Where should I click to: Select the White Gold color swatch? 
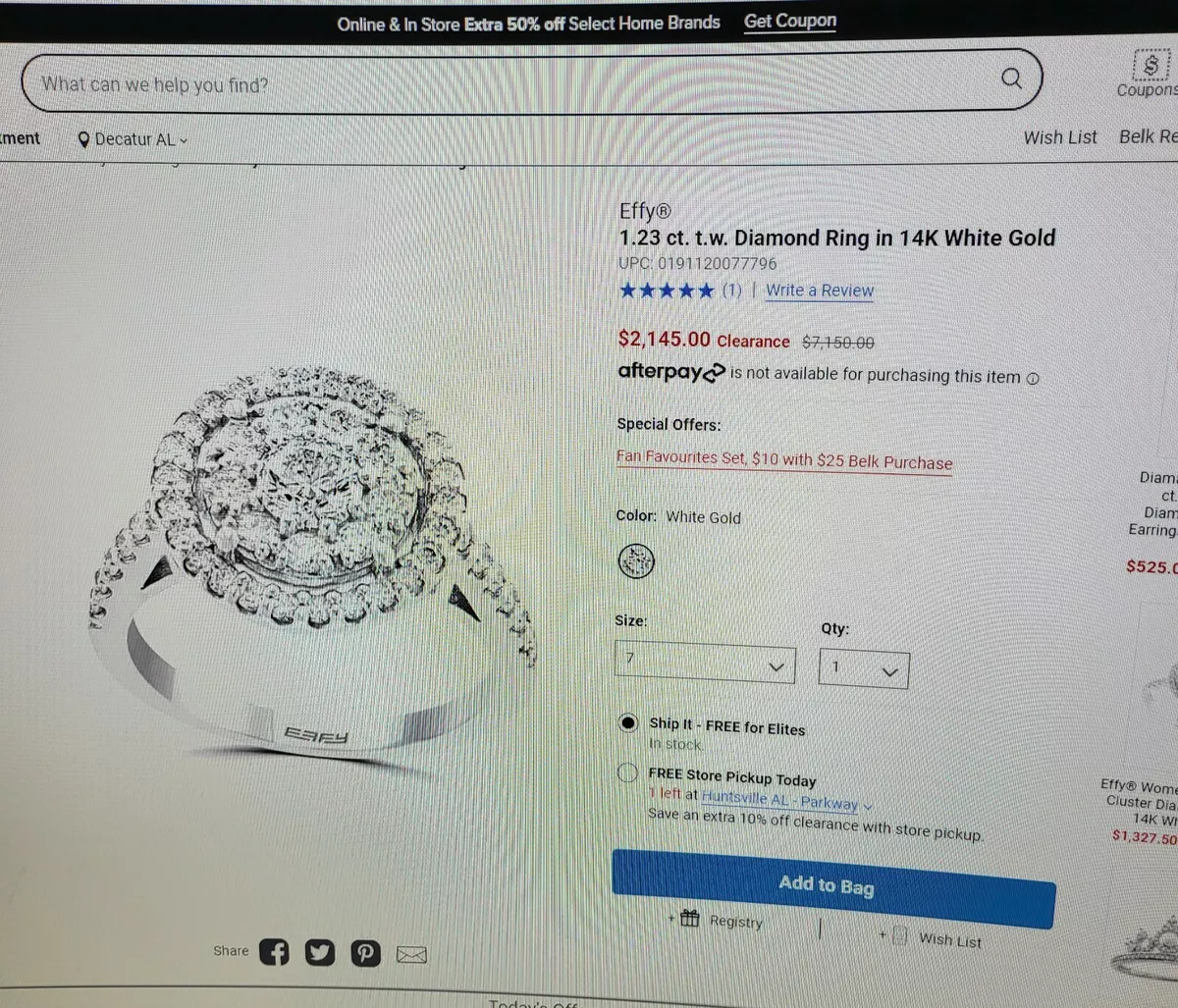point(636,561)
